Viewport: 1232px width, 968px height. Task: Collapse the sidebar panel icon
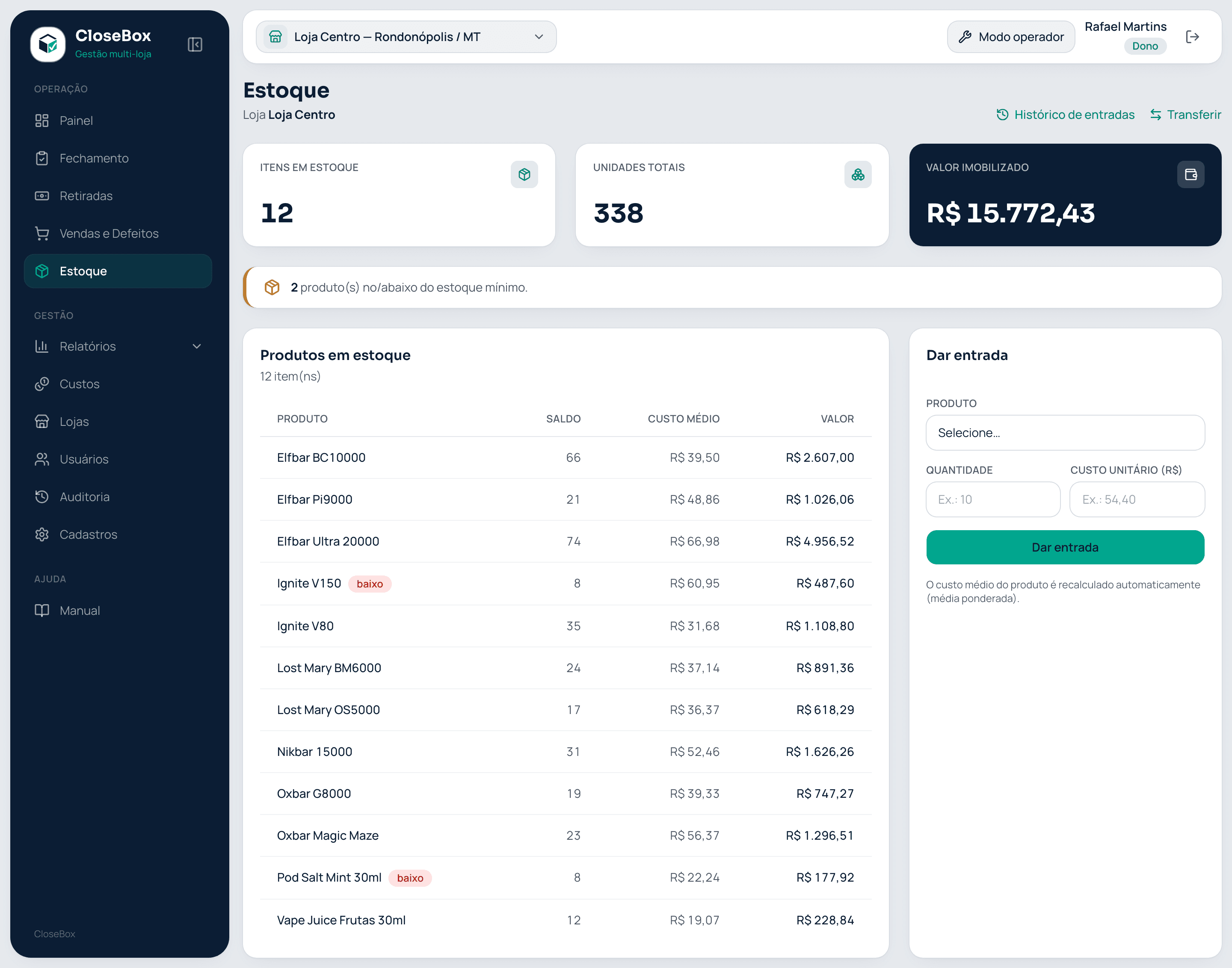tap(195, 44)
